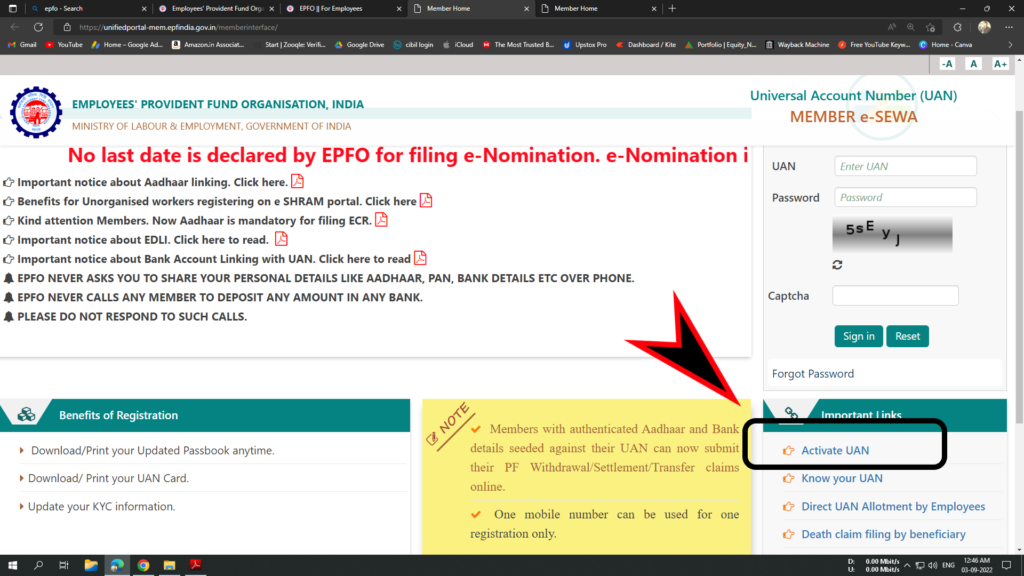Screen dimensions: 1024x576
Task: Click Reset button
Action: click(x=907, y=336)
